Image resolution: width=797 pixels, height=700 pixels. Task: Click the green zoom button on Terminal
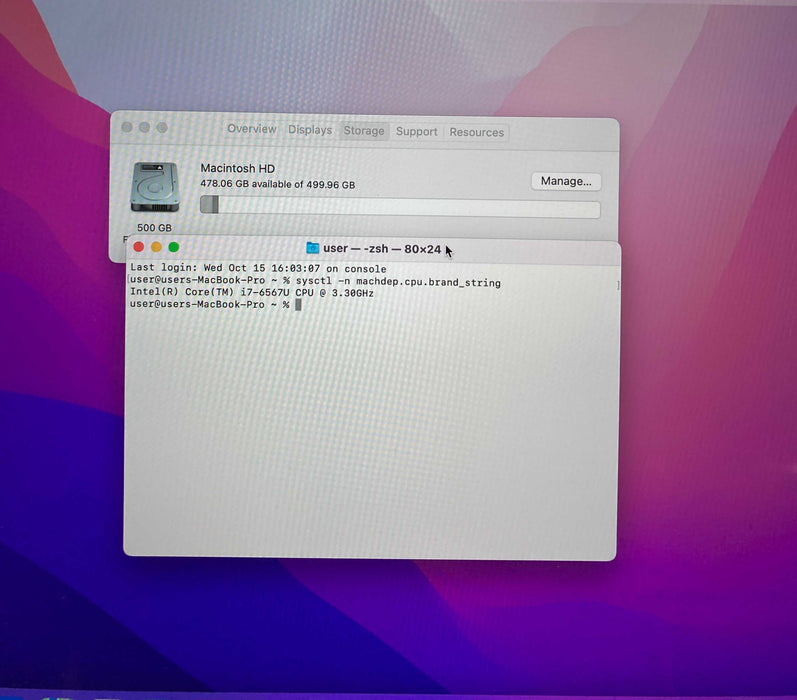173,247
